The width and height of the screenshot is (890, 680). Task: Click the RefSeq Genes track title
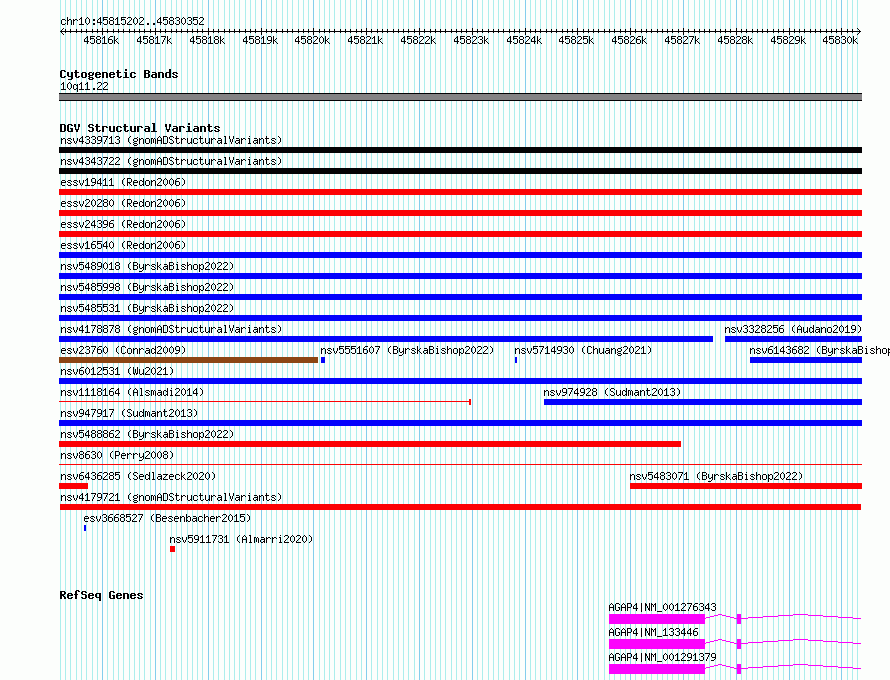coord(101,595)
